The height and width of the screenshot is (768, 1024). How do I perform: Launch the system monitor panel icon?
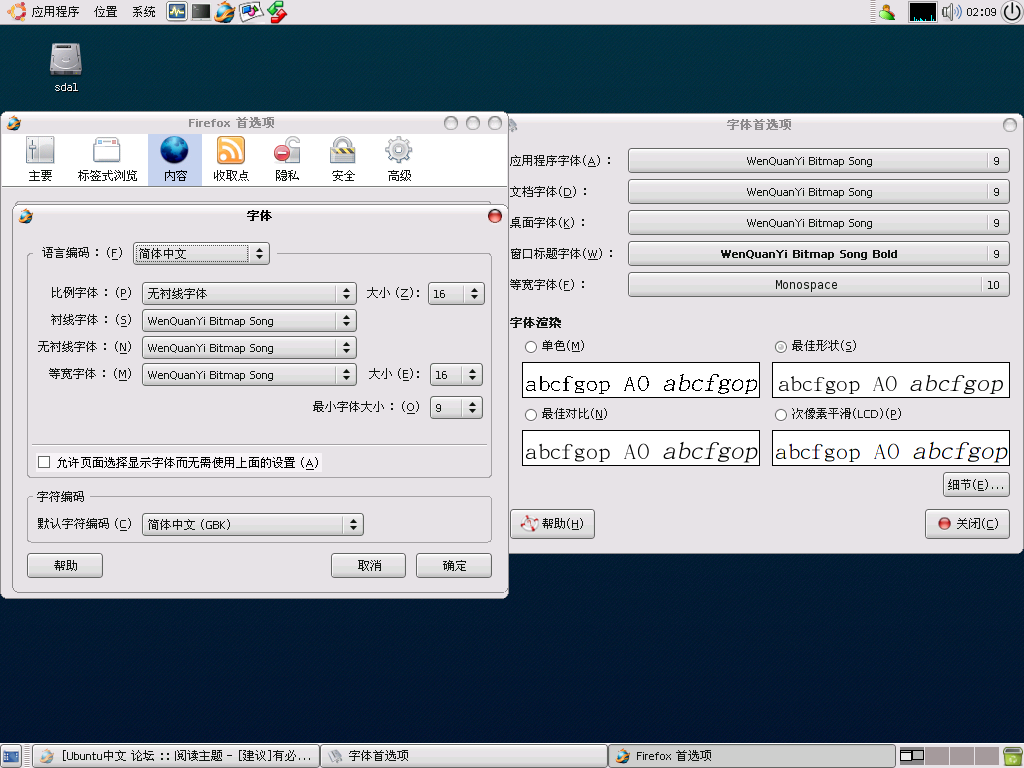[176, 12]
